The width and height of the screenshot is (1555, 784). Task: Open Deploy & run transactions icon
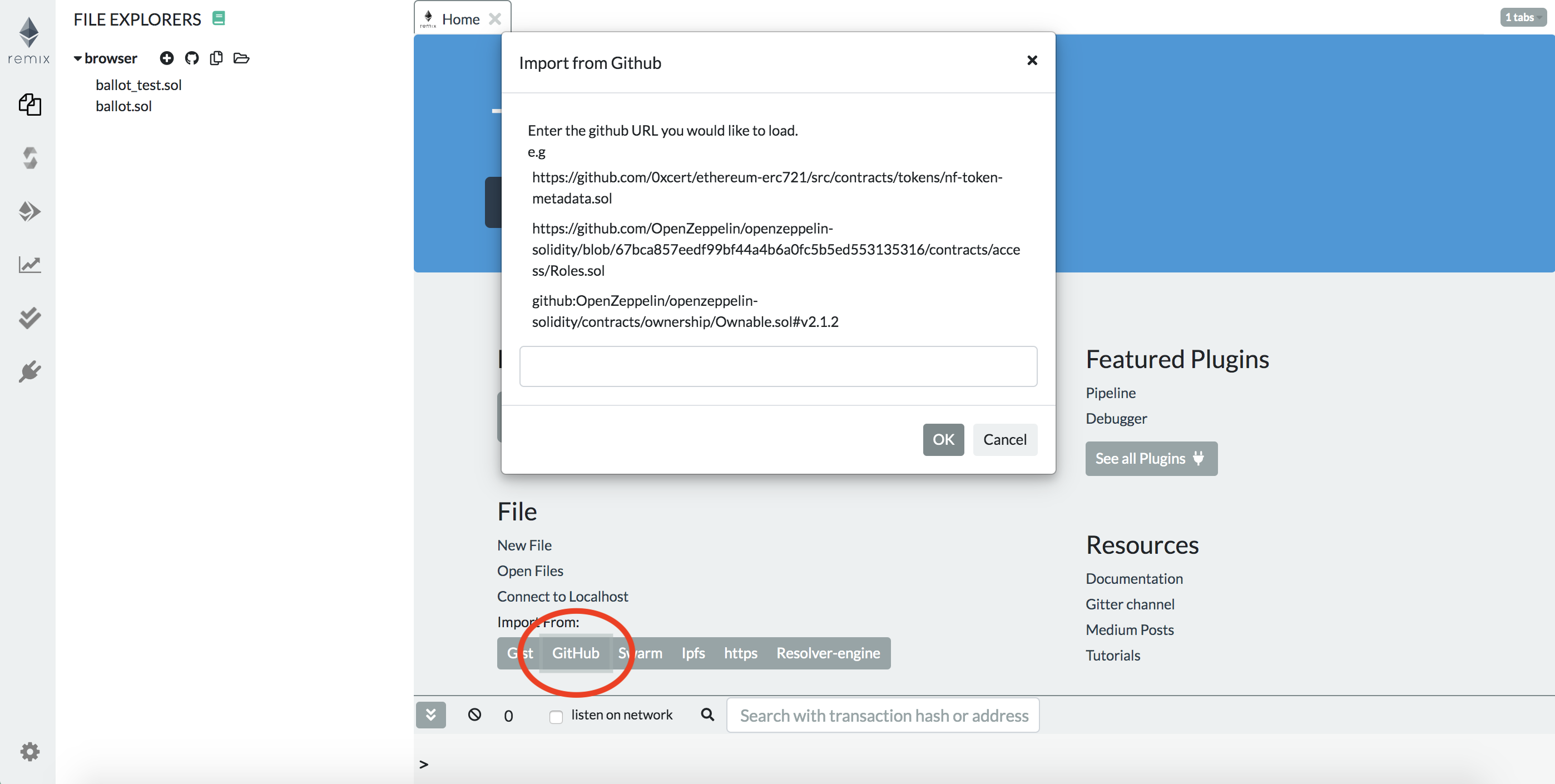pyautogui.click(x=29, y=211)
